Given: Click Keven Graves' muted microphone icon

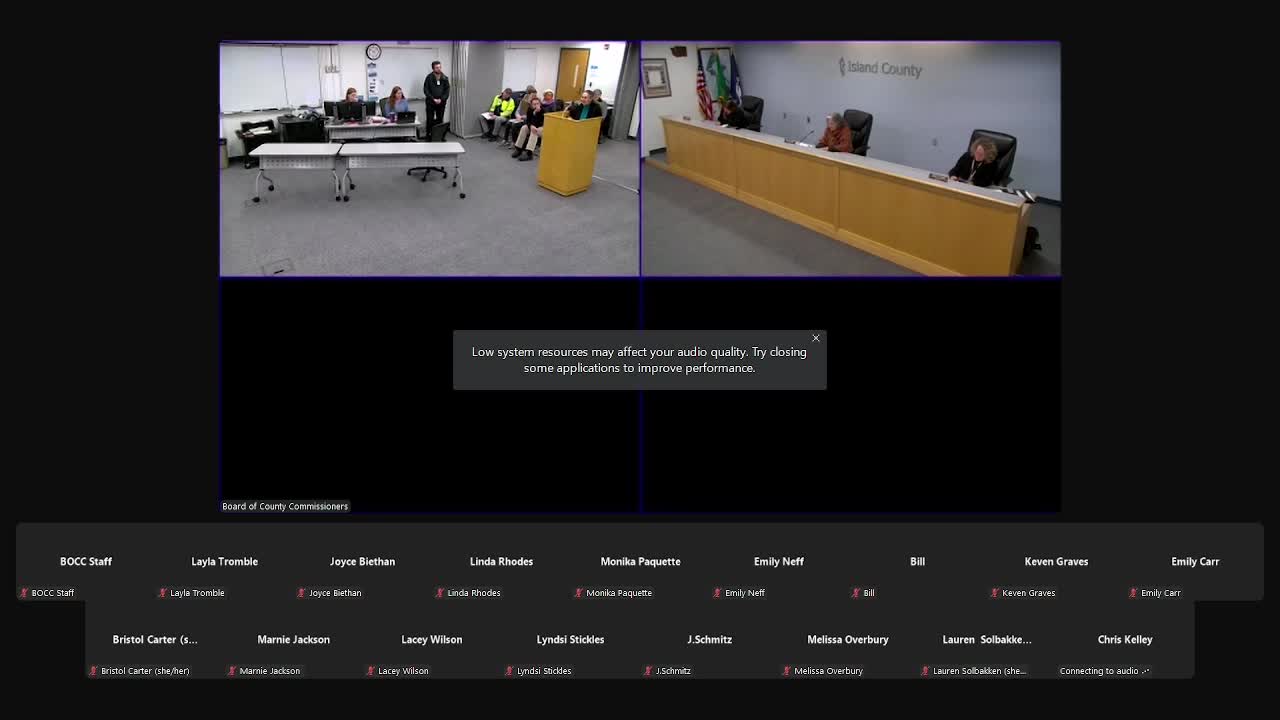Looking at the screenshot, I should [x=995, y=593].
